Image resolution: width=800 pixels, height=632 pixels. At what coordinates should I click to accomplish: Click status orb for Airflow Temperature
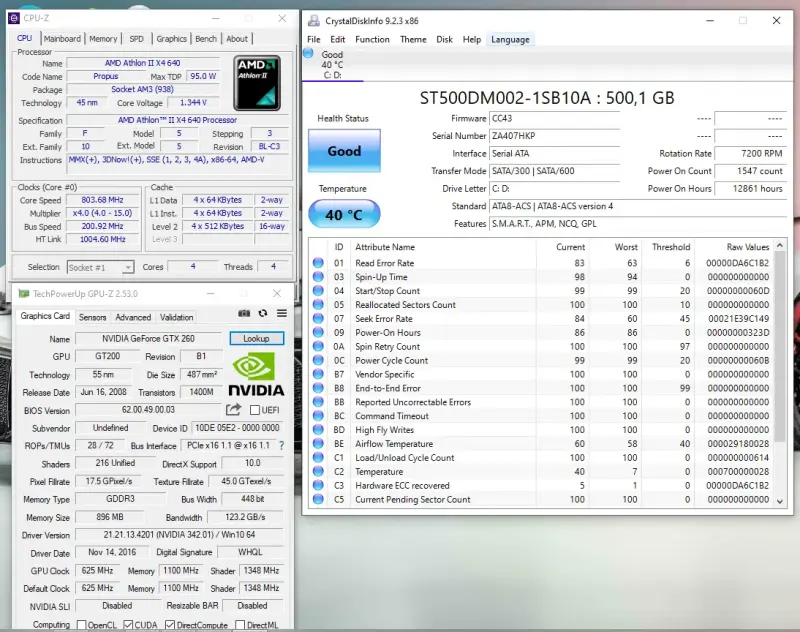318,443
